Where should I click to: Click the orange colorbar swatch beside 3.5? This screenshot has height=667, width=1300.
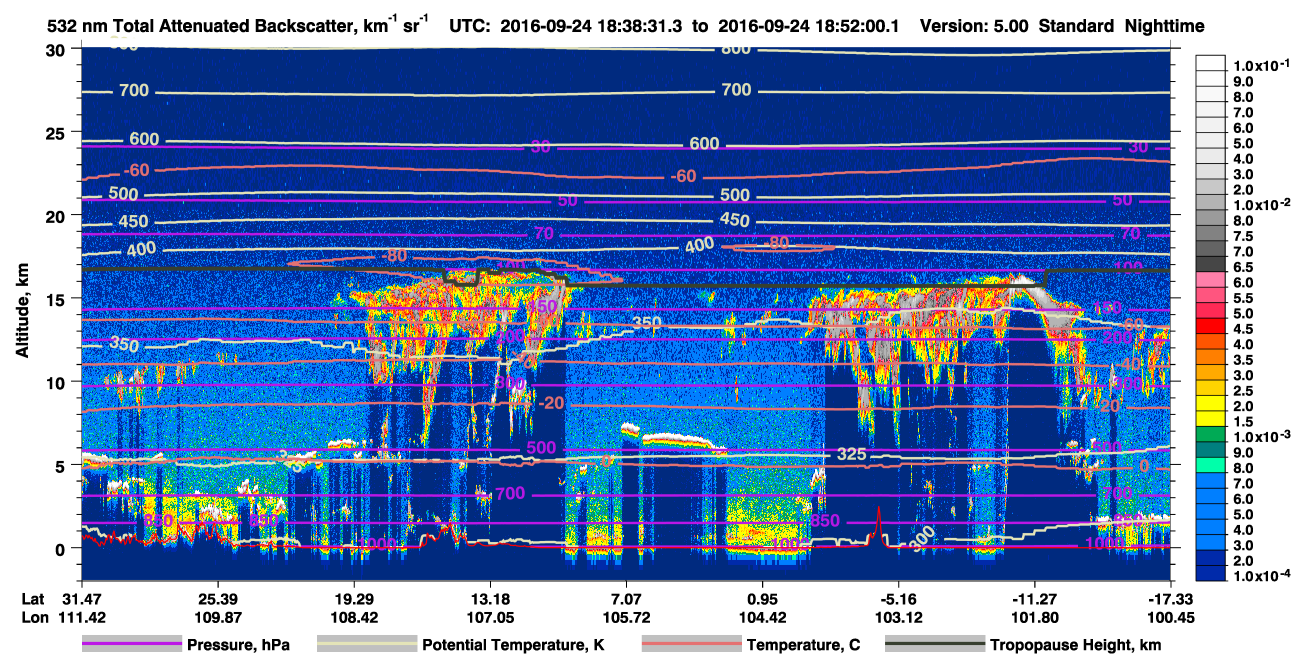coord(1211,356)
